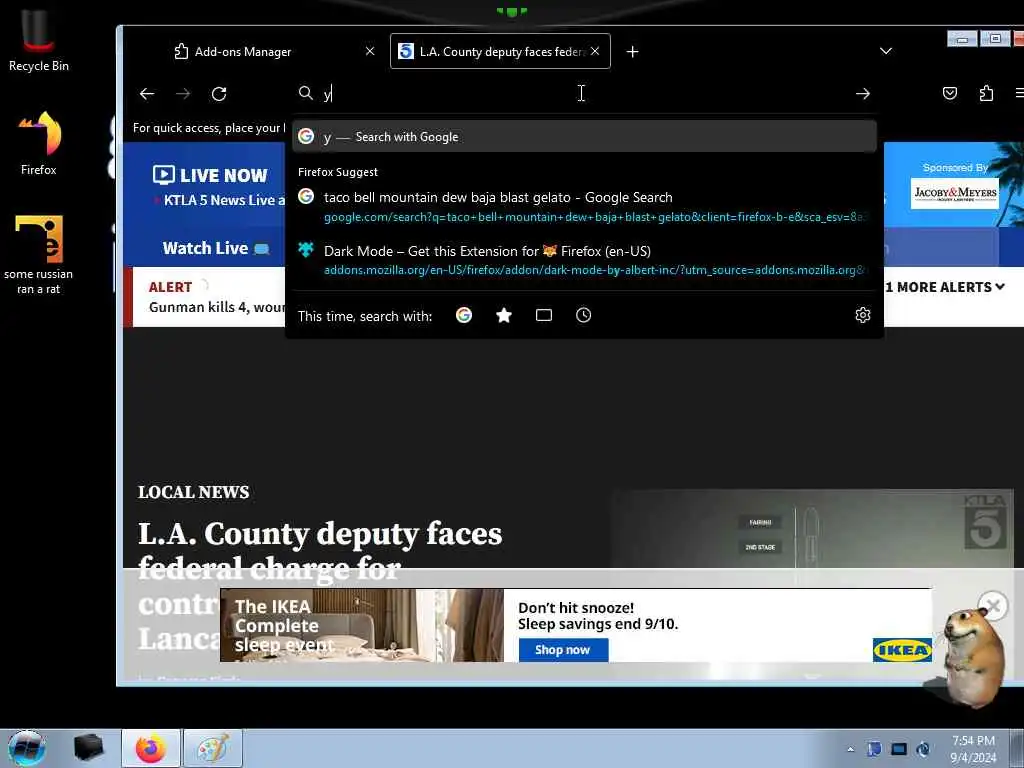Viewport: 1024px width, 768px height.
Task: Click the Gunman kills 4 alert headline
Action: (217, 308)
